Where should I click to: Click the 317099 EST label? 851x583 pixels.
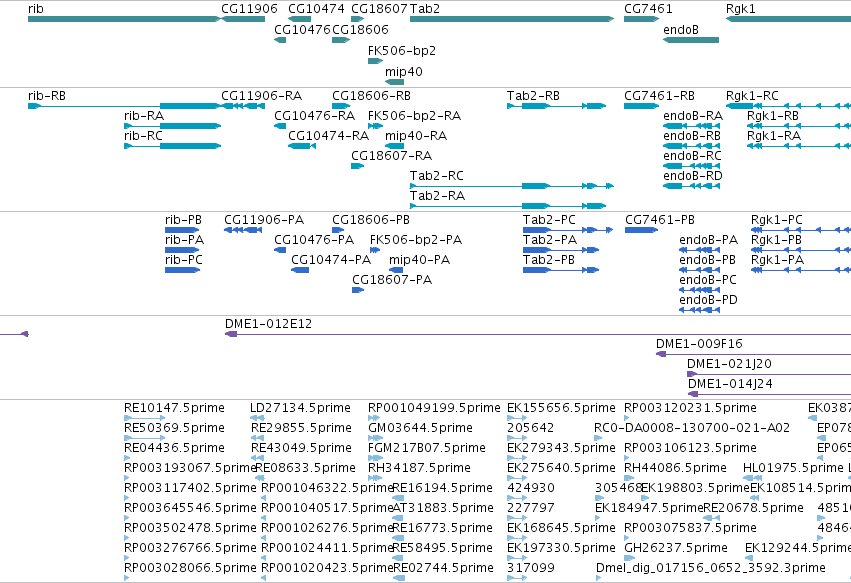click(x=531, y=568)
